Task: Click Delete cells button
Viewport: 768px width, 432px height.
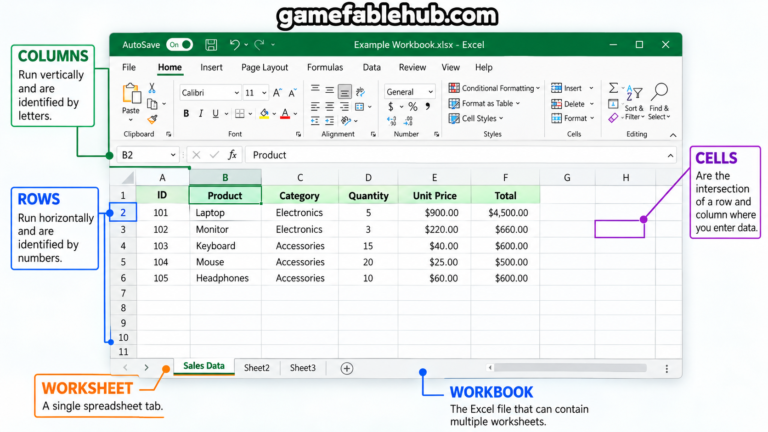Action: (x=572, y=104)
